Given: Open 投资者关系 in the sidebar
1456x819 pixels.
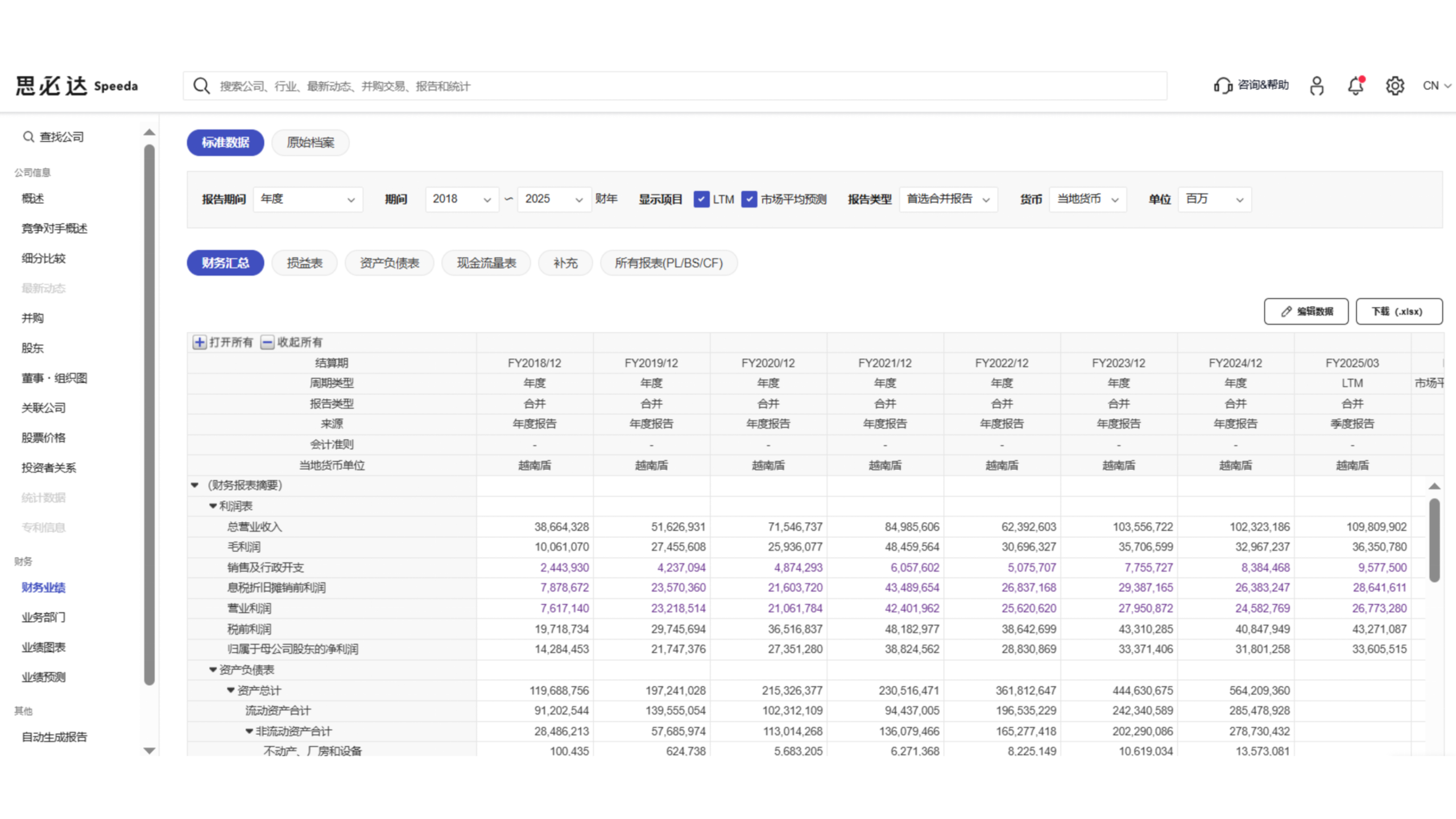Looking at the screenshot, I should pyautogui.click(x=48, y=468).
